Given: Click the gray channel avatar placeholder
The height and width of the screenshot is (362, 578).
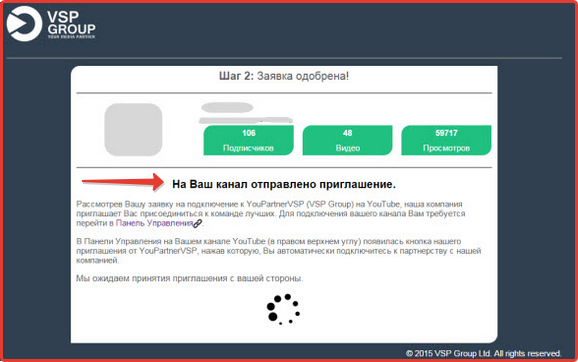Looking at the screenshot, I should coord(133,130).
